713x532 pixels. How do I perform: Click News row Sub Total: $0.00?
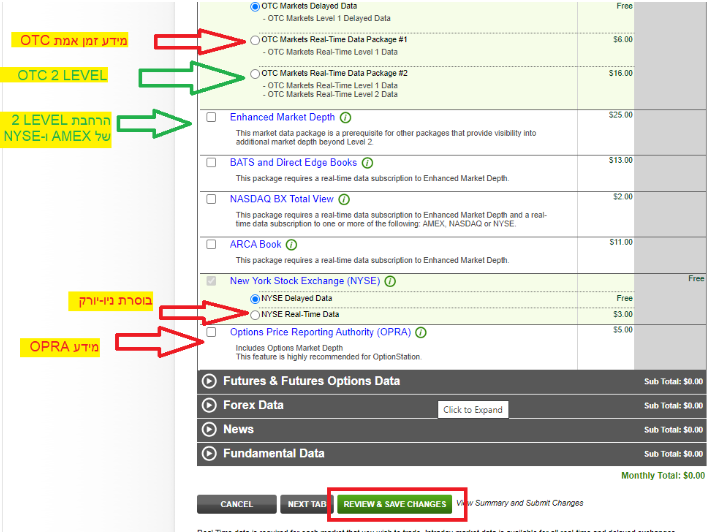(x=673, y=430)
